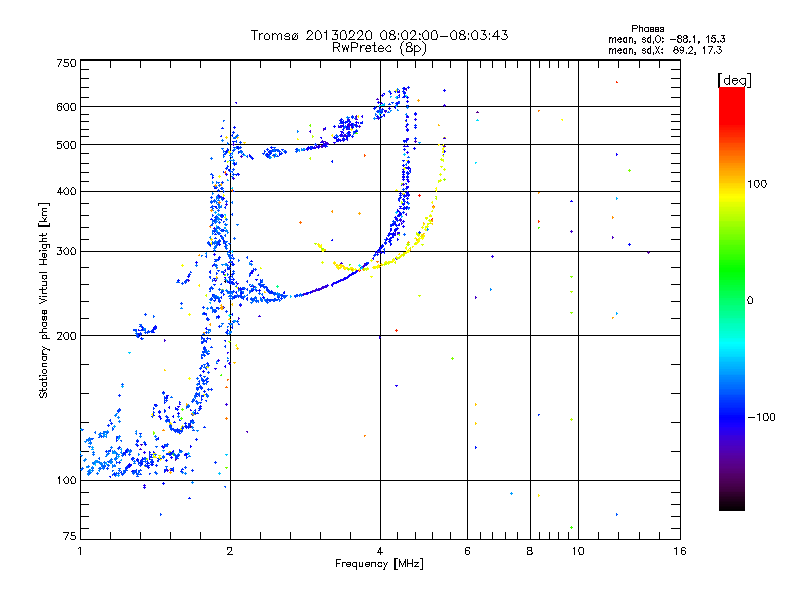Click the x-axis tick label '10'
The width and height of the screenshot is (800, 600).
[578, 551]
